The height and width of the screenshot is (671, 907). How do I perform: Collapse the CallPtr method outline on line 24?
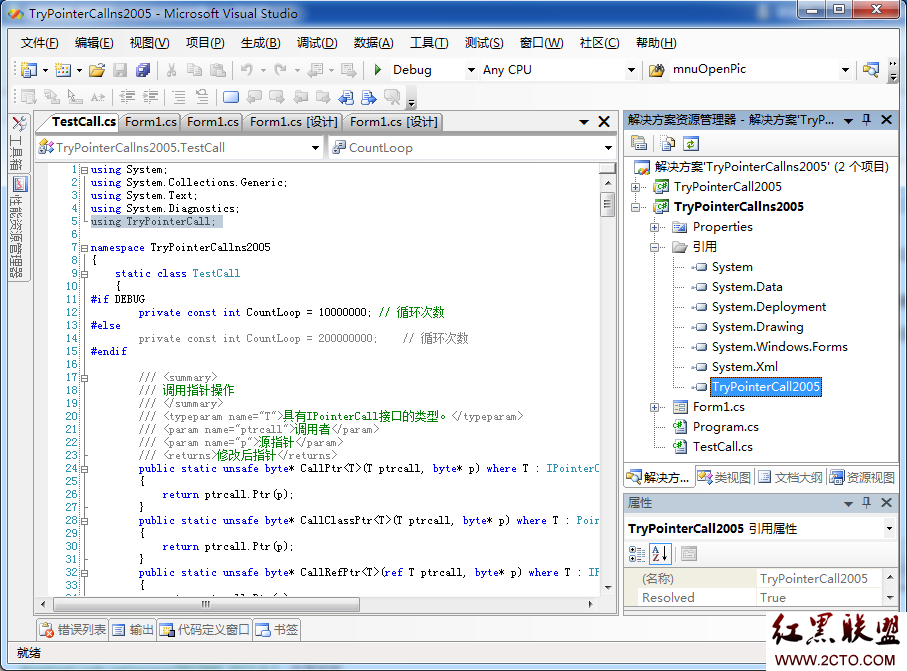[84, 469]
